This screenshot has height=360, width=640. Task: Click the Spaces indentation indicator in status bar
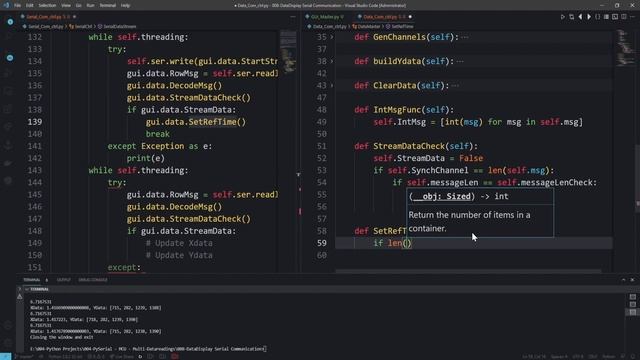(x=559, y=357)
